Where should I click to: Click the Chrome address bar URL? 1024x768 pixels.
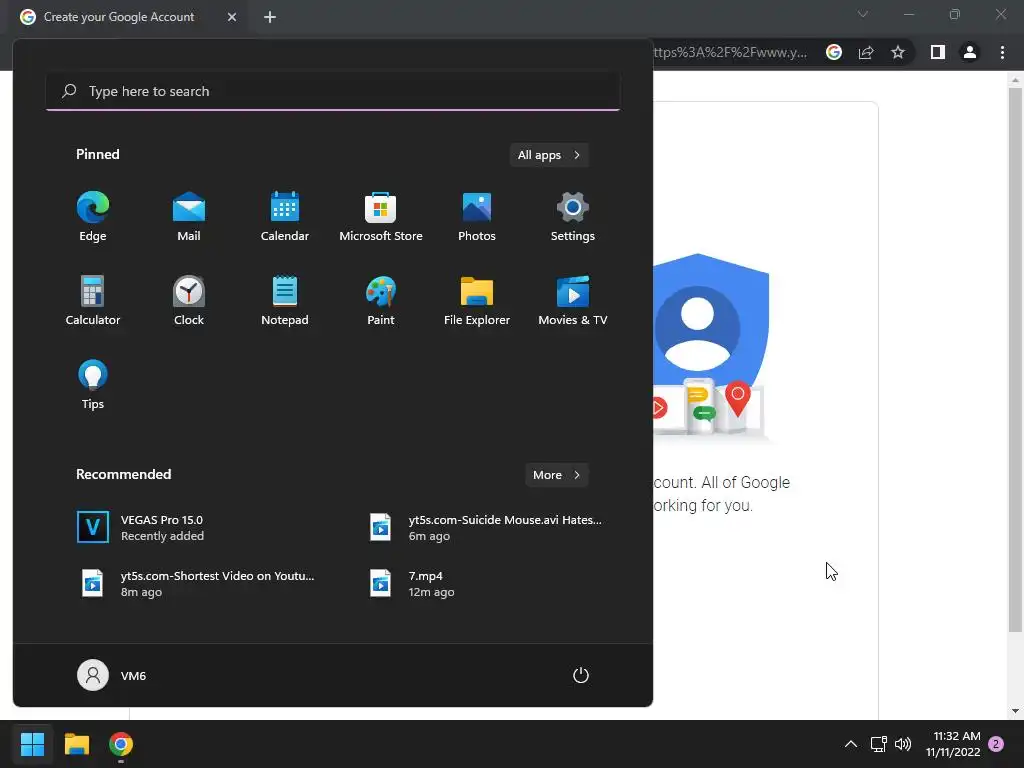pyautogui.click(x=730, y=52)
